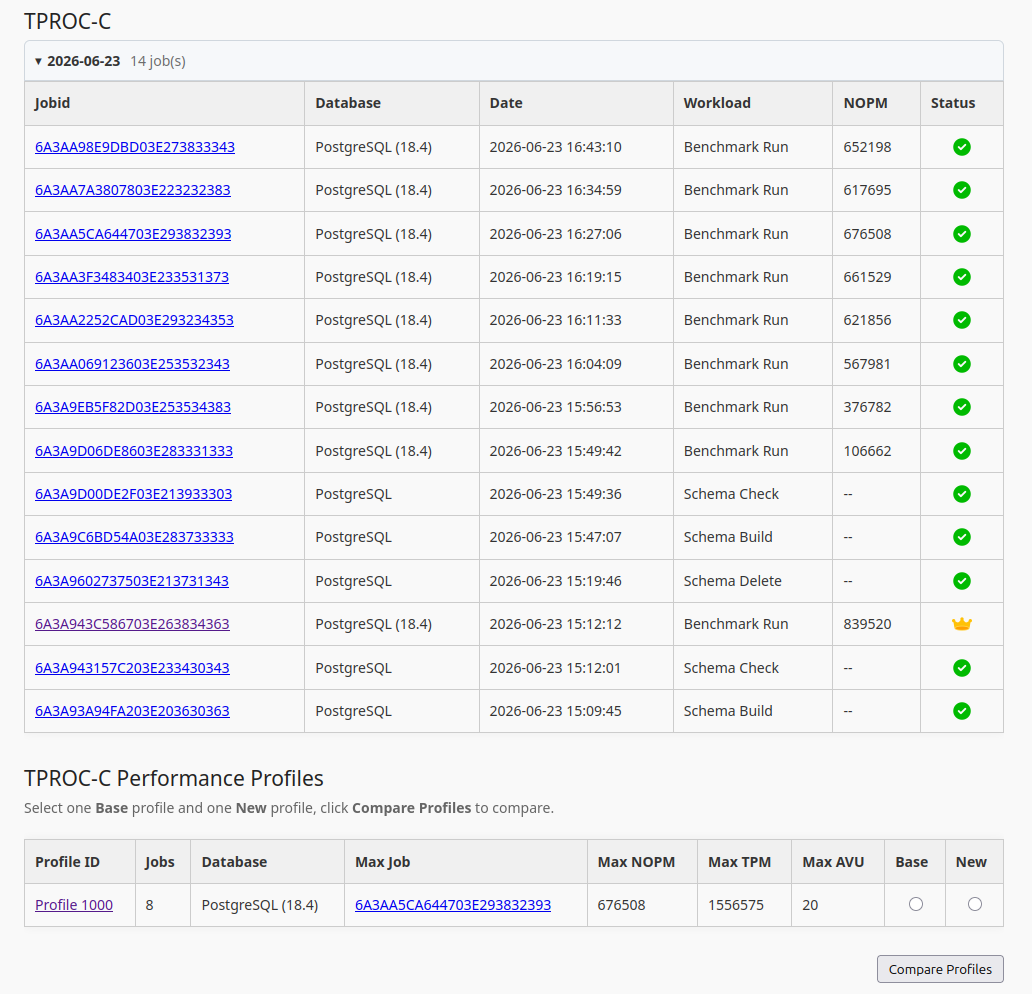The width and height of the screenshot is (1032, 994).
Task: Click green check status for NOPM 106662
Action: [x=962, y=451]
